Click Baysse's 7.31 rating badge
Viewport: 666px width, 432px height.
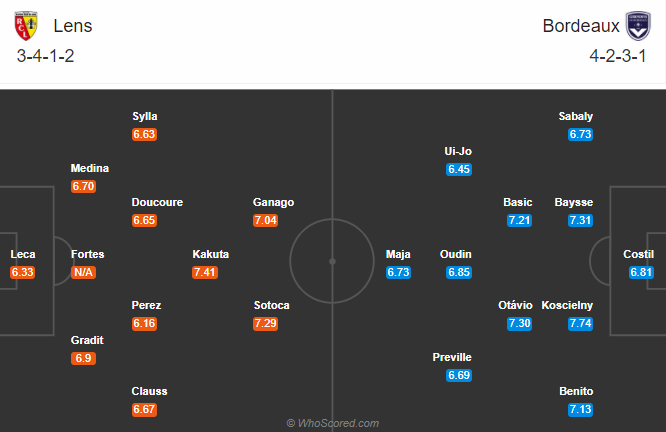point(580,220)
